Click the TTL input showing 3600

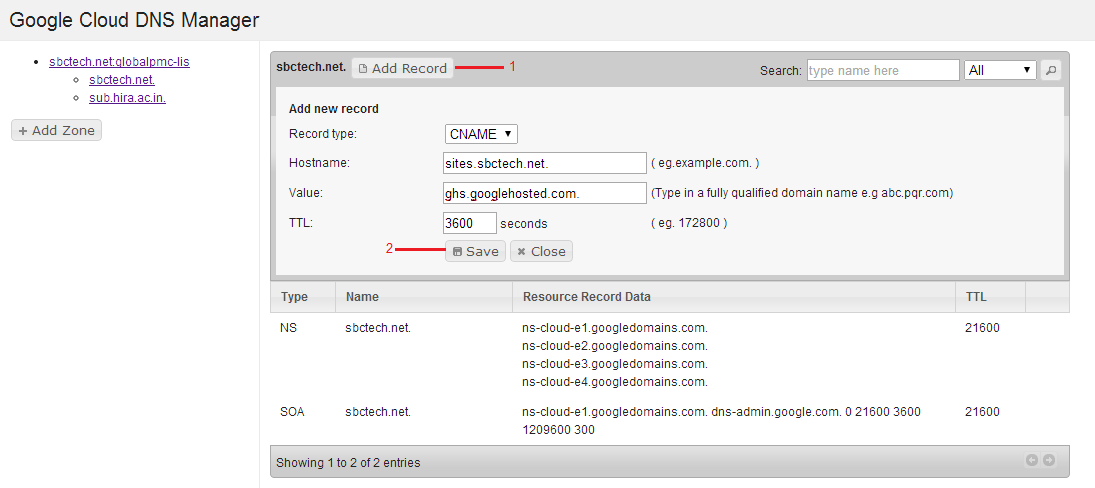pos(470,223)
